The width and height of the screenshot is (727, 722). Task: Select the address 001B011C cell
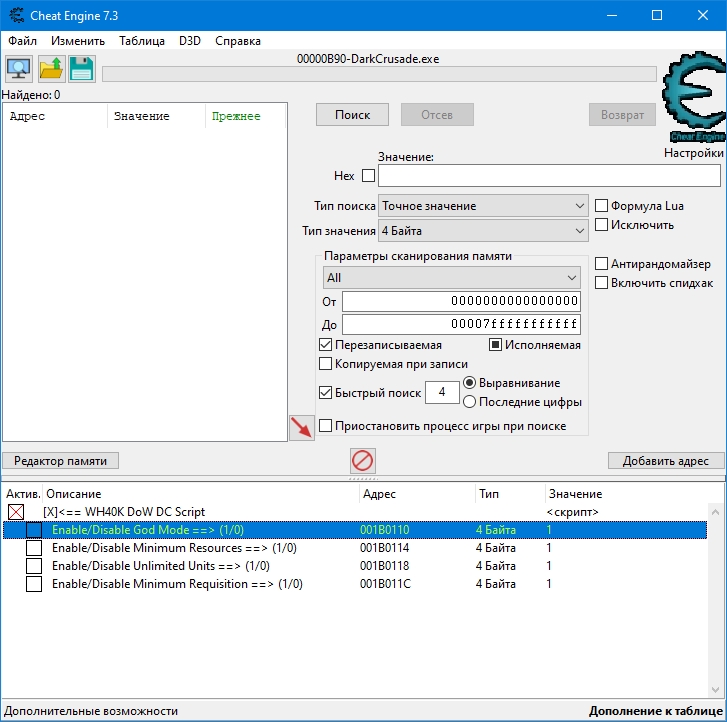[385, 584]
